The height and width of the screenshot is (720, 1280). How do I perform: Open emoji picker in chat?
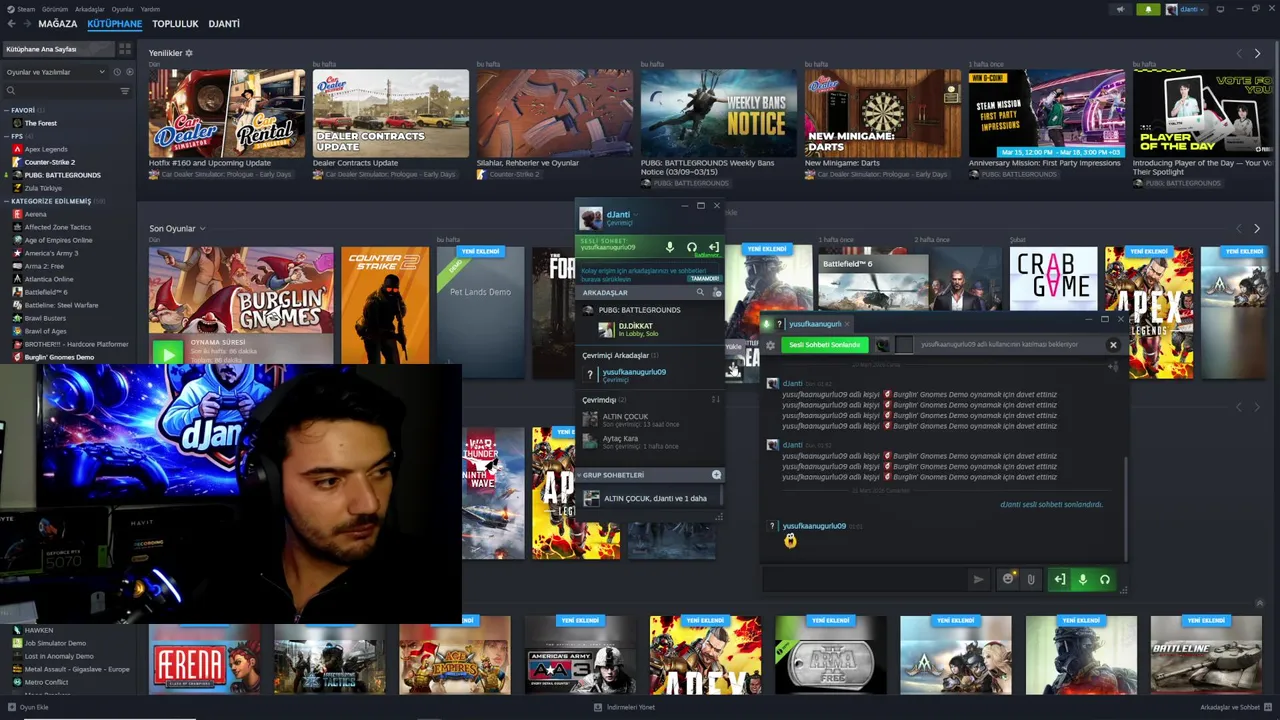[1008, 579]
